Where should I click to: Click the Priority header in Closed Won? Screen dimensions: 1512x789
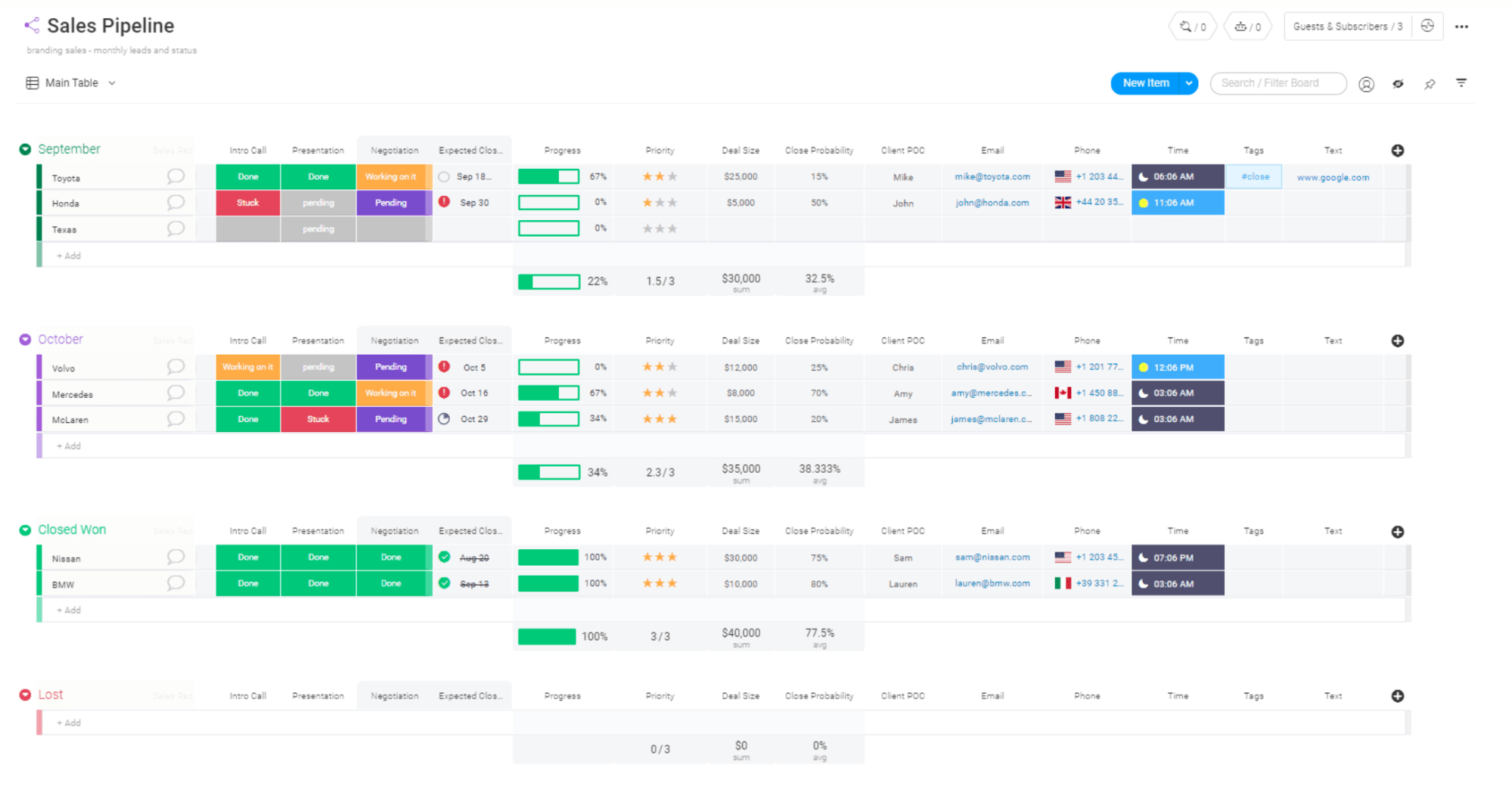coord(660,532)
